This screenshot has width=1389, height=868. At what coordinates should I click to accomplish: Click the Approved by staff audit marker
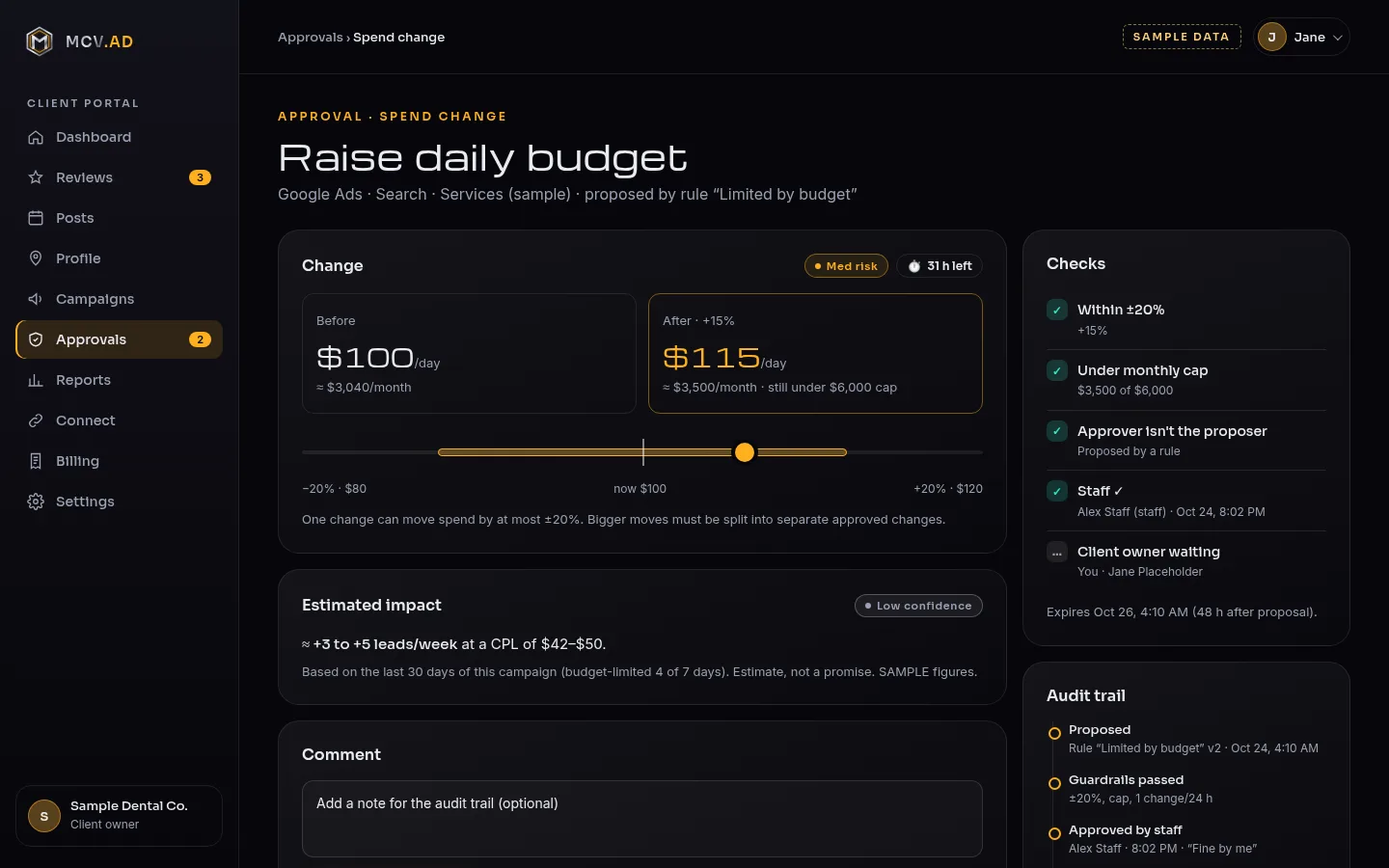point(1054,833)
